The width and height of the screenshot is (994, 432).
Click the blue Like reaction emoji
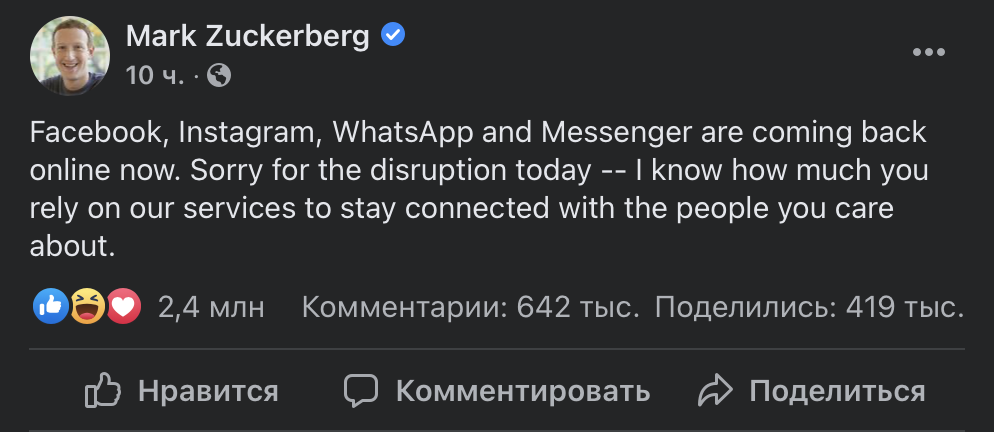(x=52, y=307)
